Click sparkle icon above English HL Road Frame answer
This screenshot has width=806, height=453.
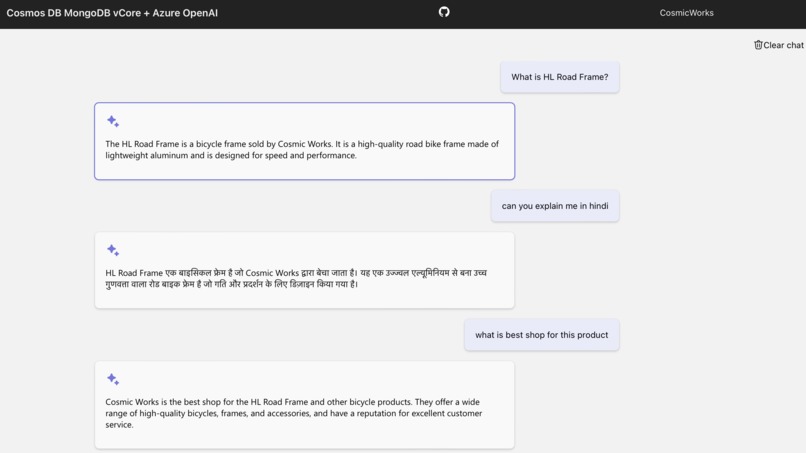point(113,121)
